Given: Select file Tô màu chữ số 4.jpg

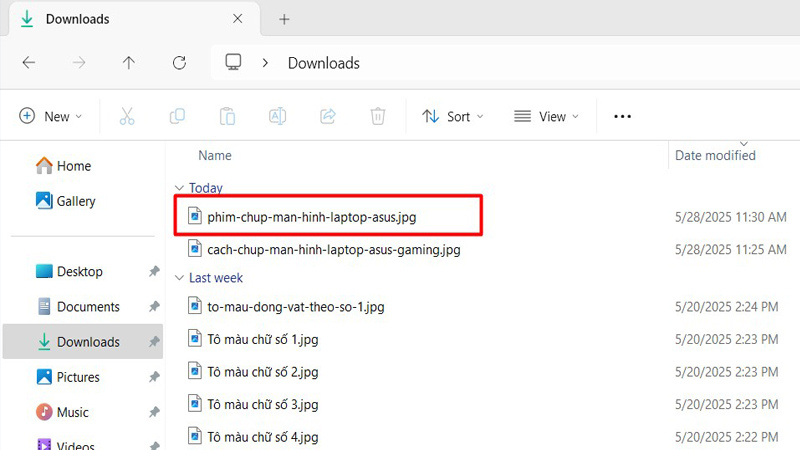Looking at the screenshot, I should coord(263,437).
